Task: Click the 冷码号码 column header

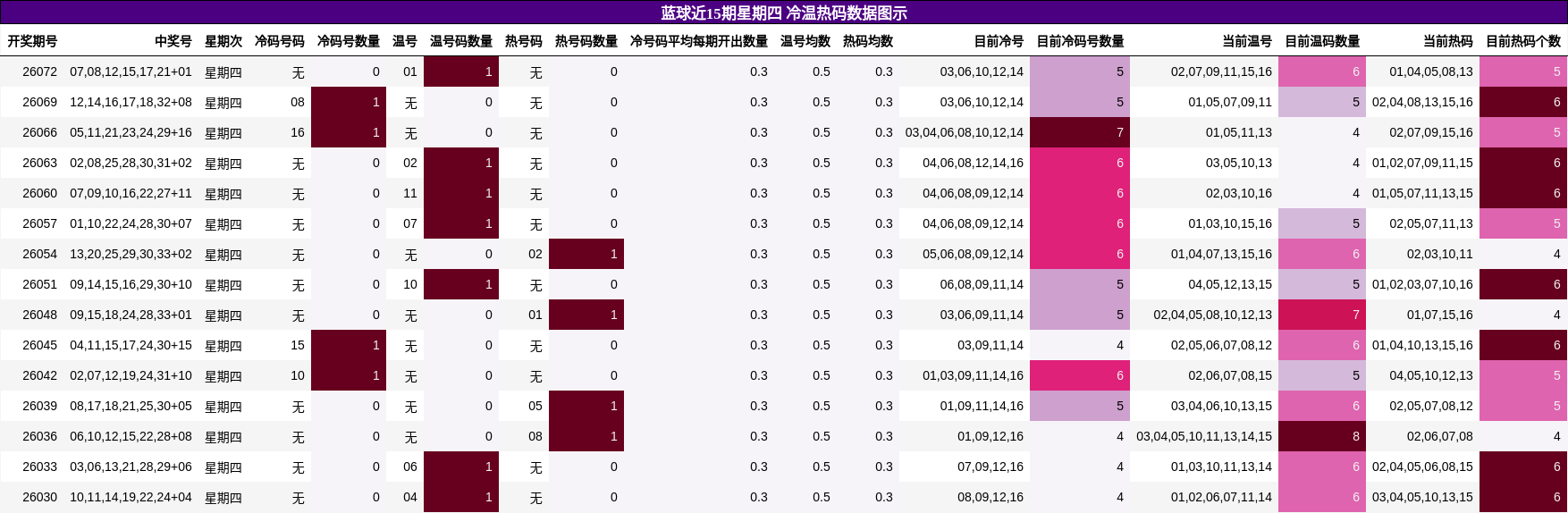Action: (280, 41)
